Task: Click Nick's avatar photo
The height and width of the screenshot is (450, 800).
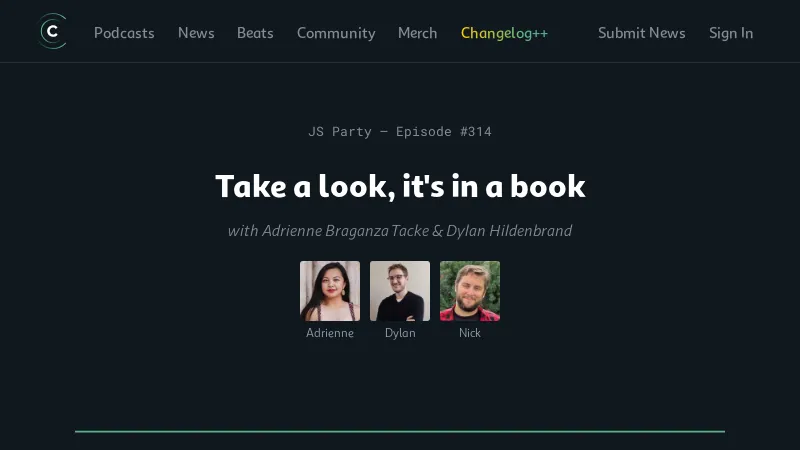Action: pyautogui.click(x=470, y=291)
